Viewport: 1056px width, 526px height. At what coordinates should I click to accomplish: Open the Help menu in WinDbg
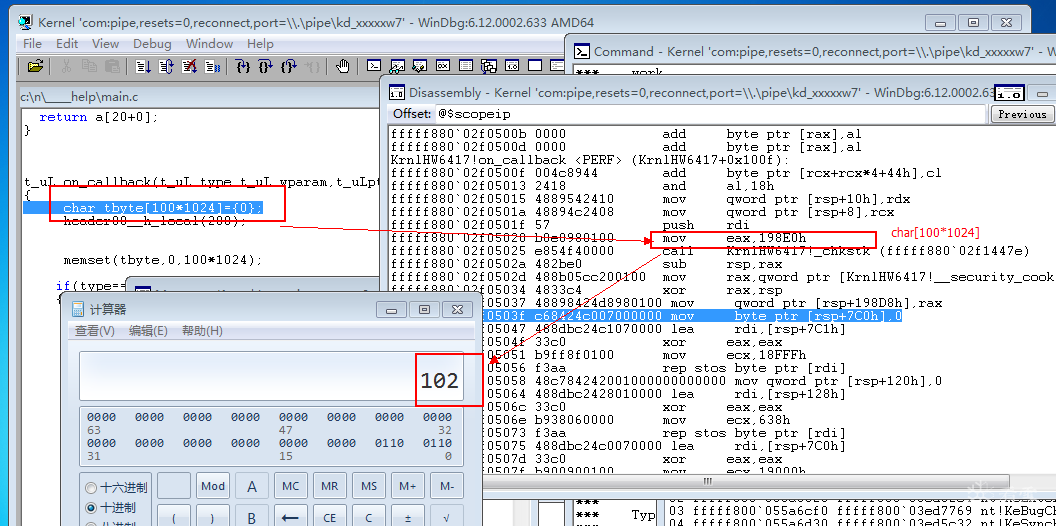(x=260, y=44)
